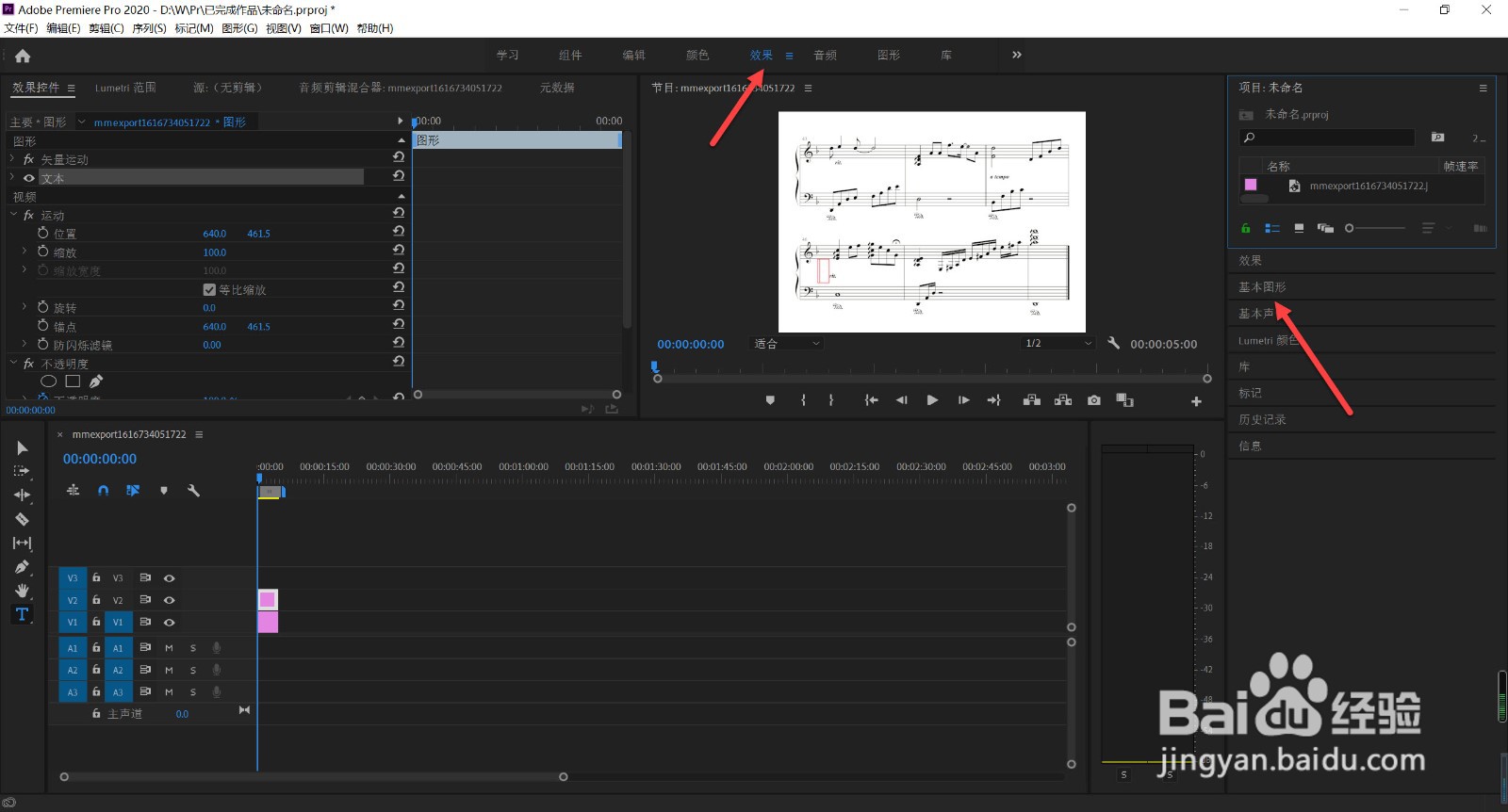
Task: Open playback resolution 1/2 dropdown
Action: pyautogui.click(x=1058, y=344)
